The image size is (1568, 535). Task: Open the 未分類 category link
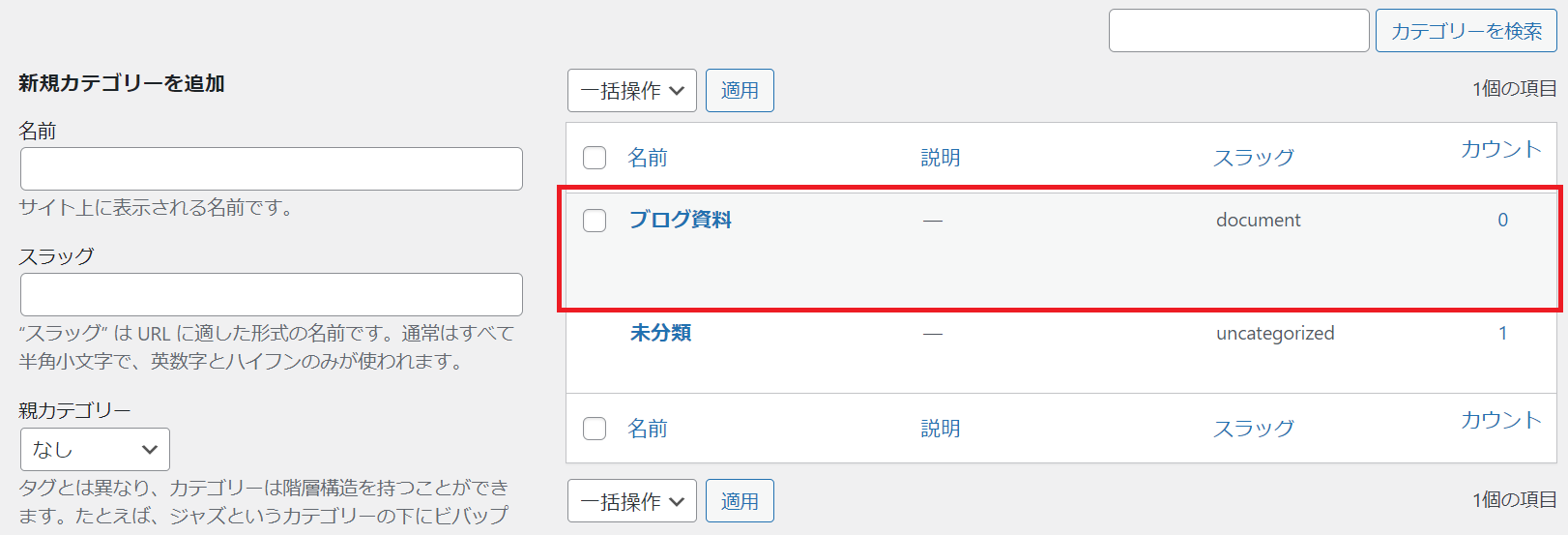click(660, 333)
